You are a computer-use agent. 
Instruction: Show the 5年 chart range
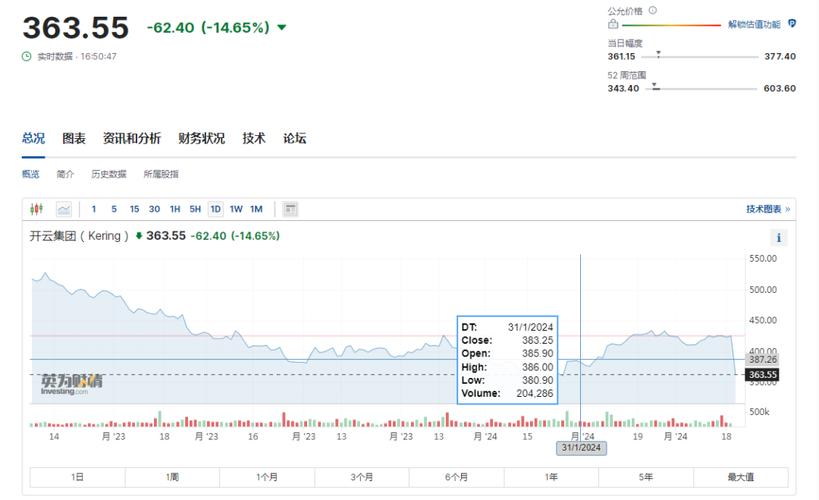pos(646,477)
